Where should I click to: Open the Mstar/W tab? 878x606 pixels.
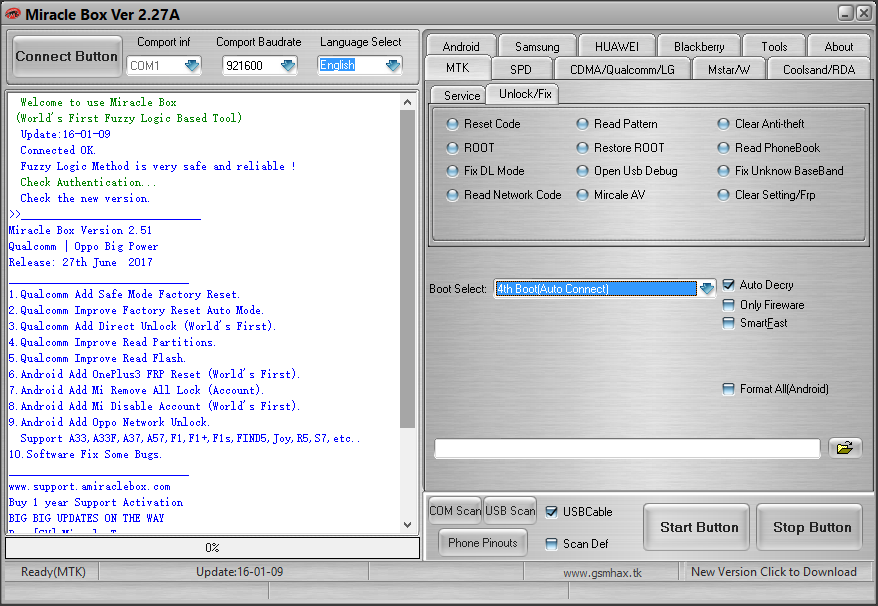[728, 69]
